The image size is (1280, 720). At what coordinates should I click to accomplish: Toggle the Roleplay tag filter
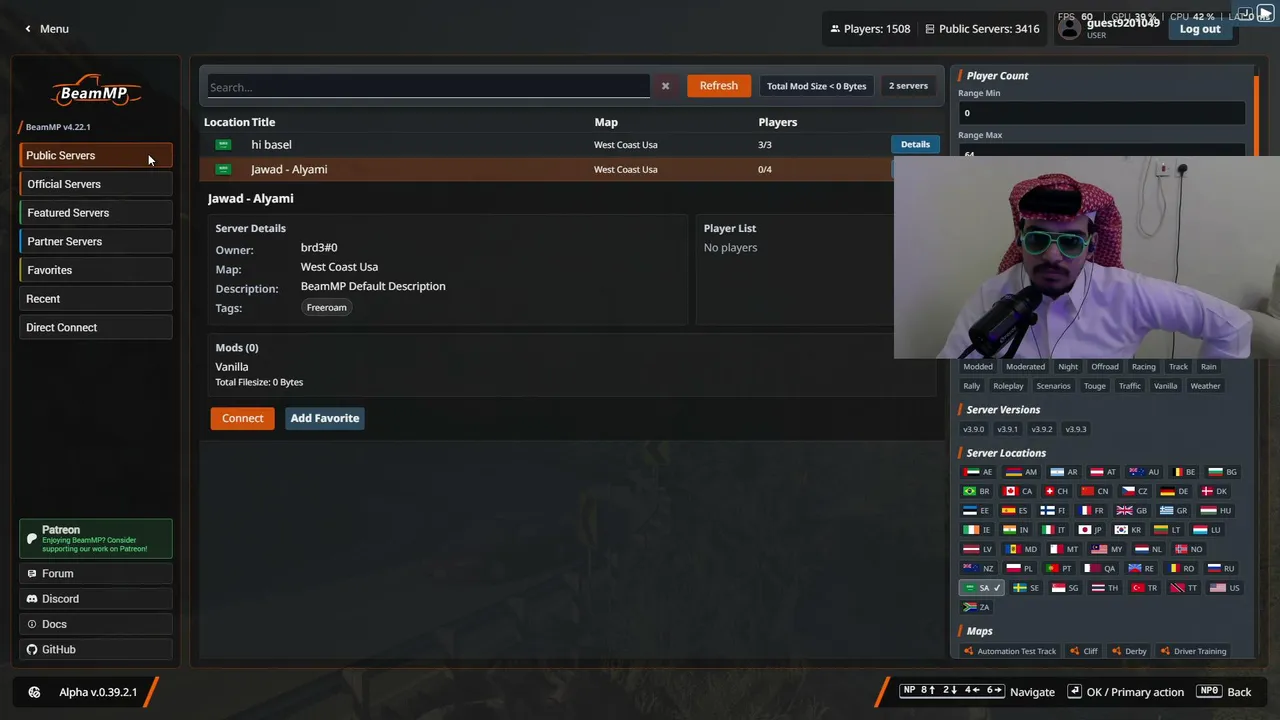point(1008,386)
